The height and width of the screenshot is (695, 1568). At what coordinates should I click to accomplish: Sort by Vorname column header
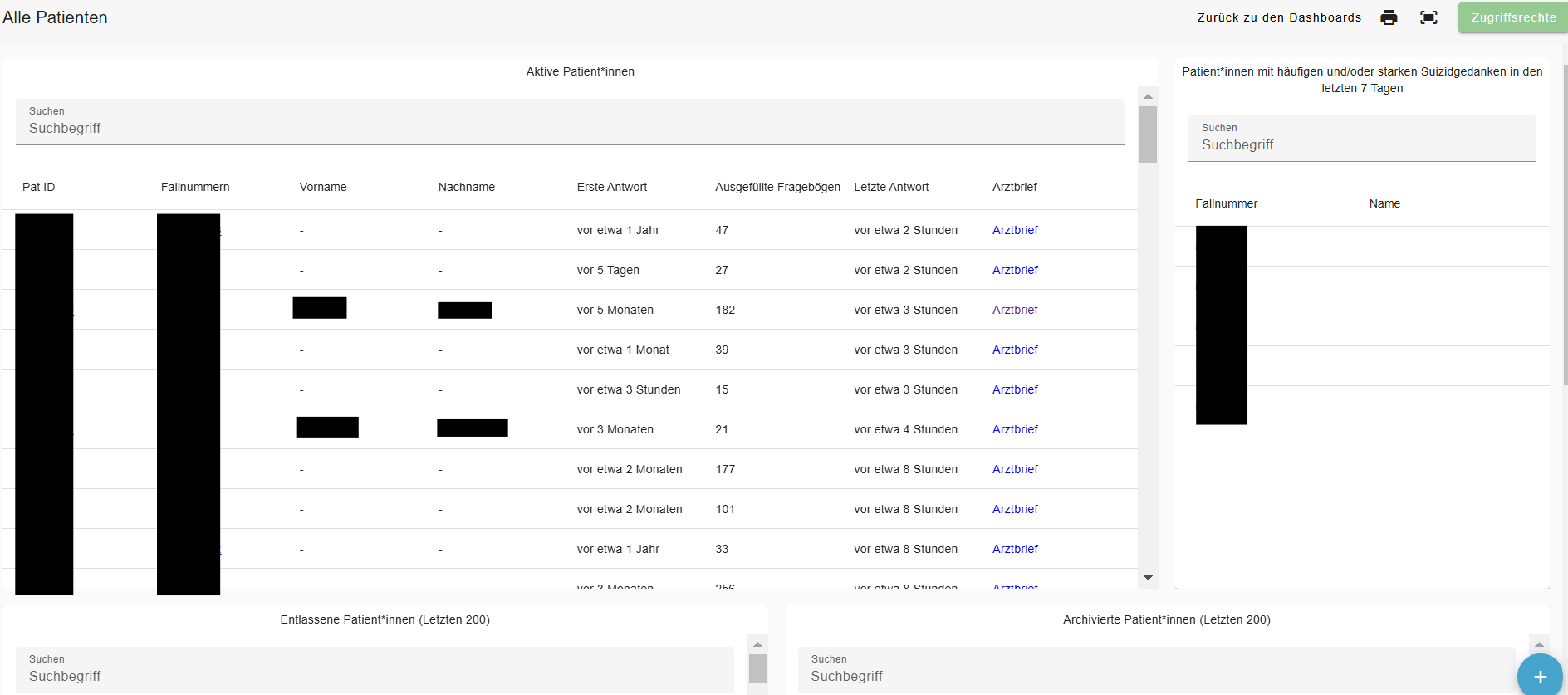coord(323,187)
